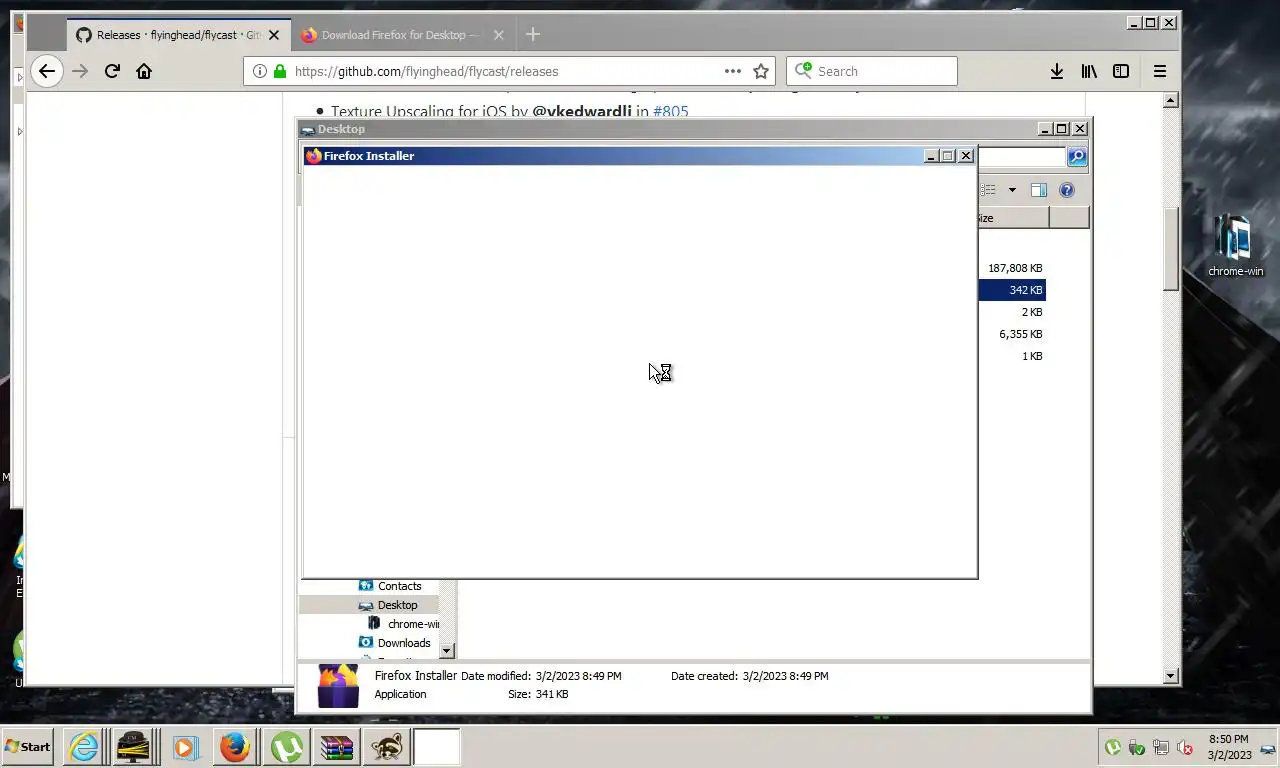
Task: Open Firefox downloads panel
Action: (1056, 71)
